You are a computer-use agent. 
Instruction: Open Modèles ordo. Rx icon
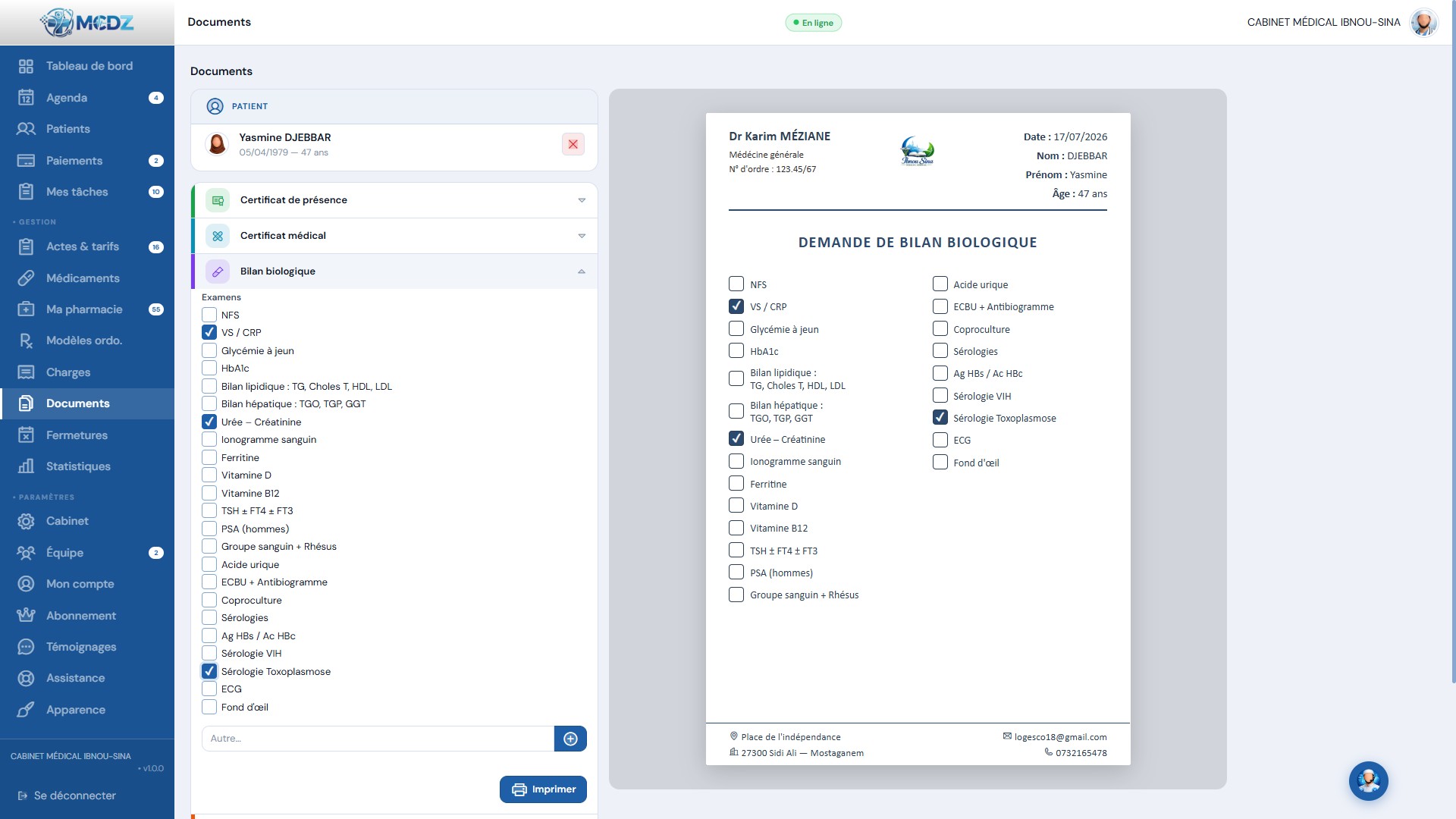(x=26, y=340)
